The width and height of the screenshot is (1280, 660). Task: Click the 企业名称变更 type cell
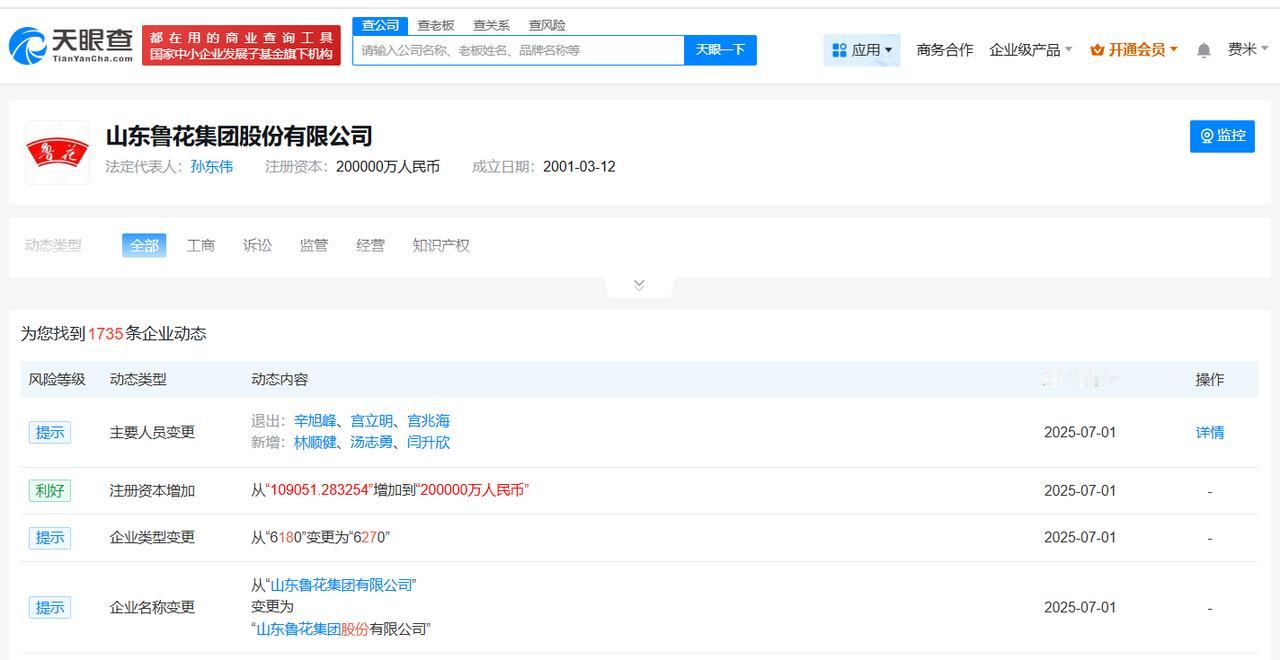click(x=152, y=608)
